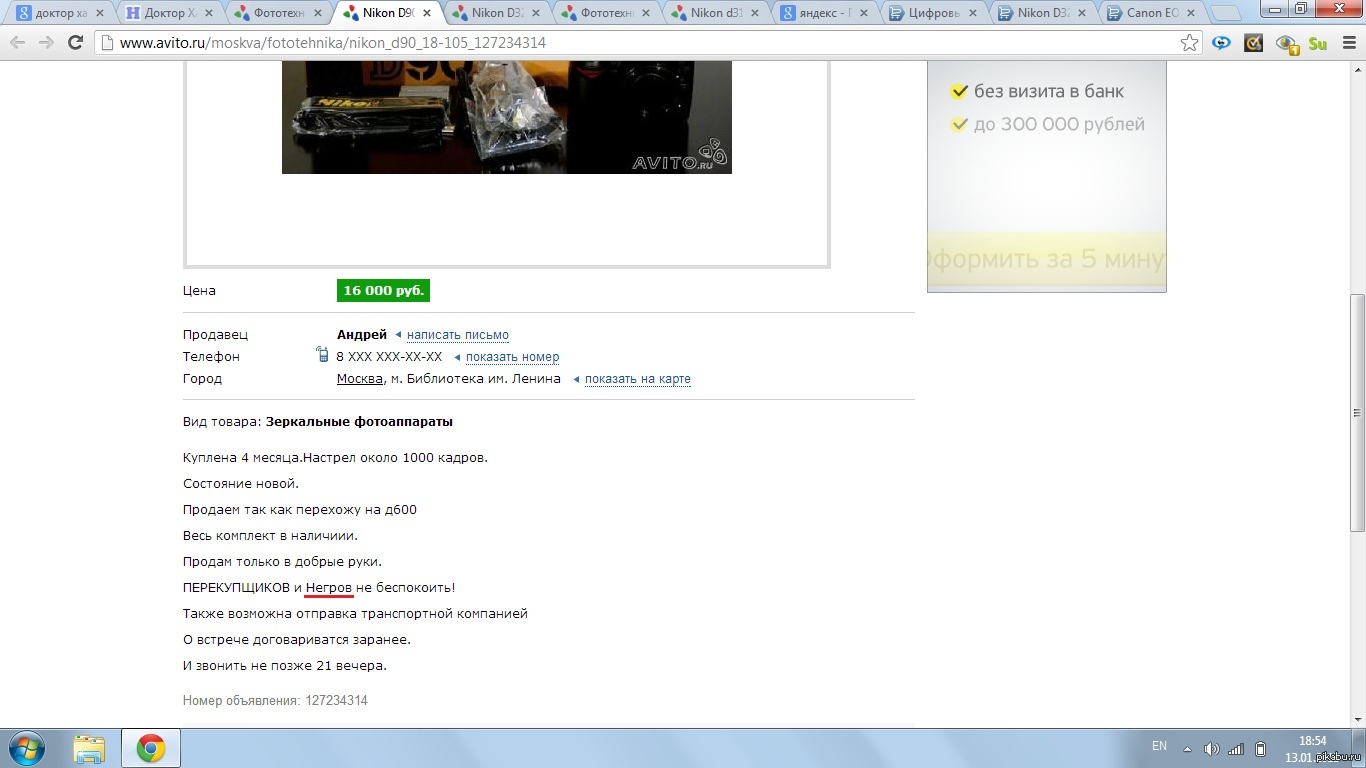Open the file explorer taskbar icon
The width and height of the screenshot is (1366, 768).
[89, 748]
